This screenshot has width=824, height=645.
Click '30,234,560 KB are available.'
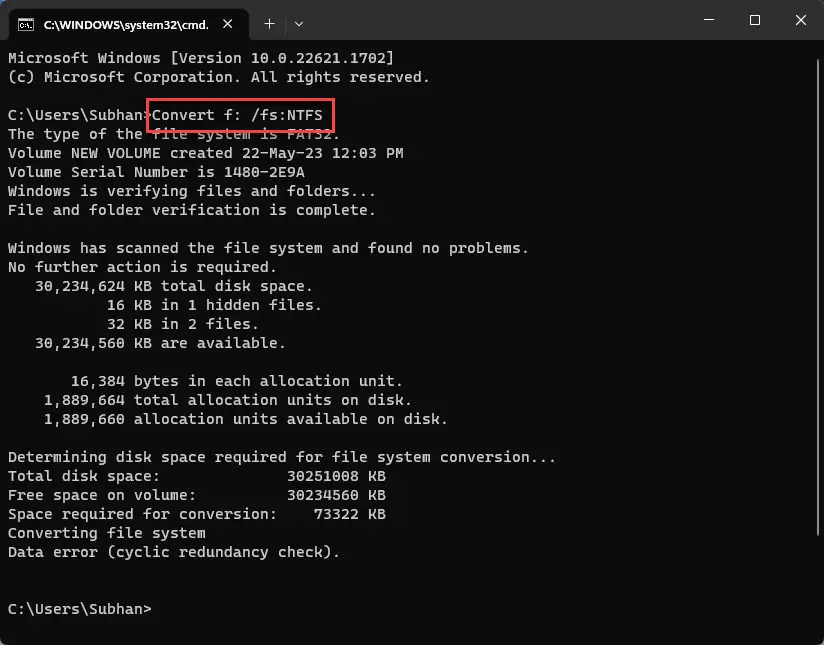(160, 343)
